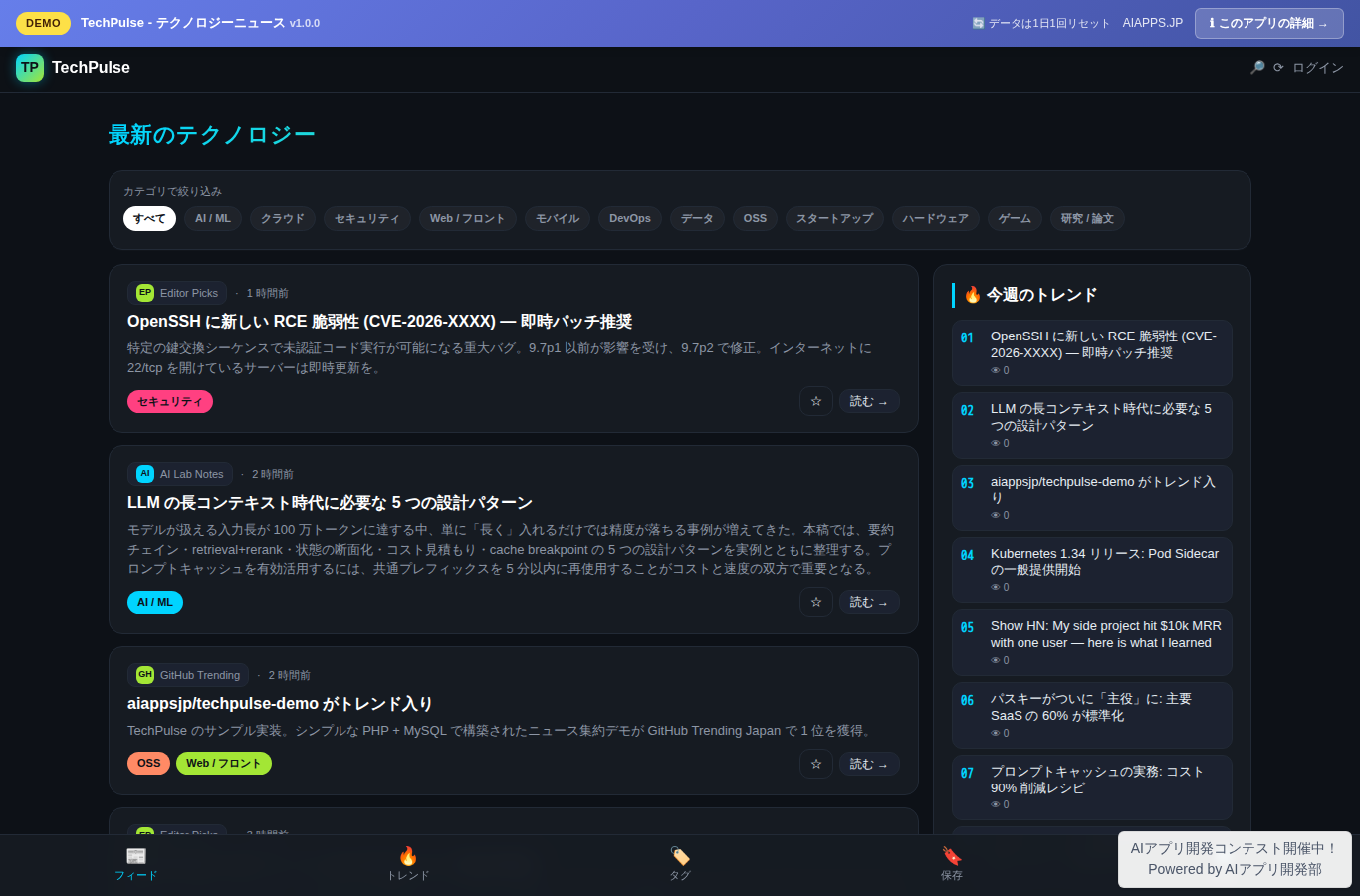Click the views count under trend item 01

point(1000,370)
